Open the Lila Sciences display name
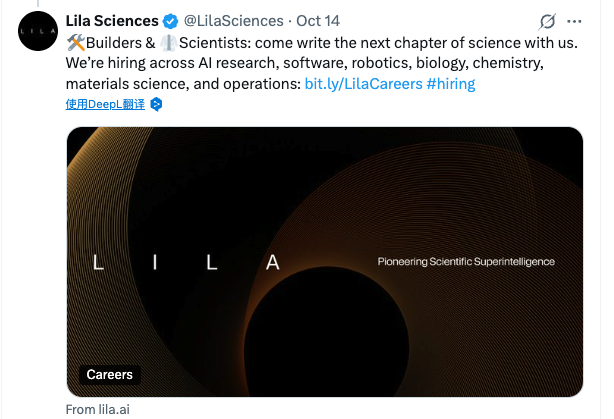The width and height of the screenshot is (614, 419). [112, 21]
